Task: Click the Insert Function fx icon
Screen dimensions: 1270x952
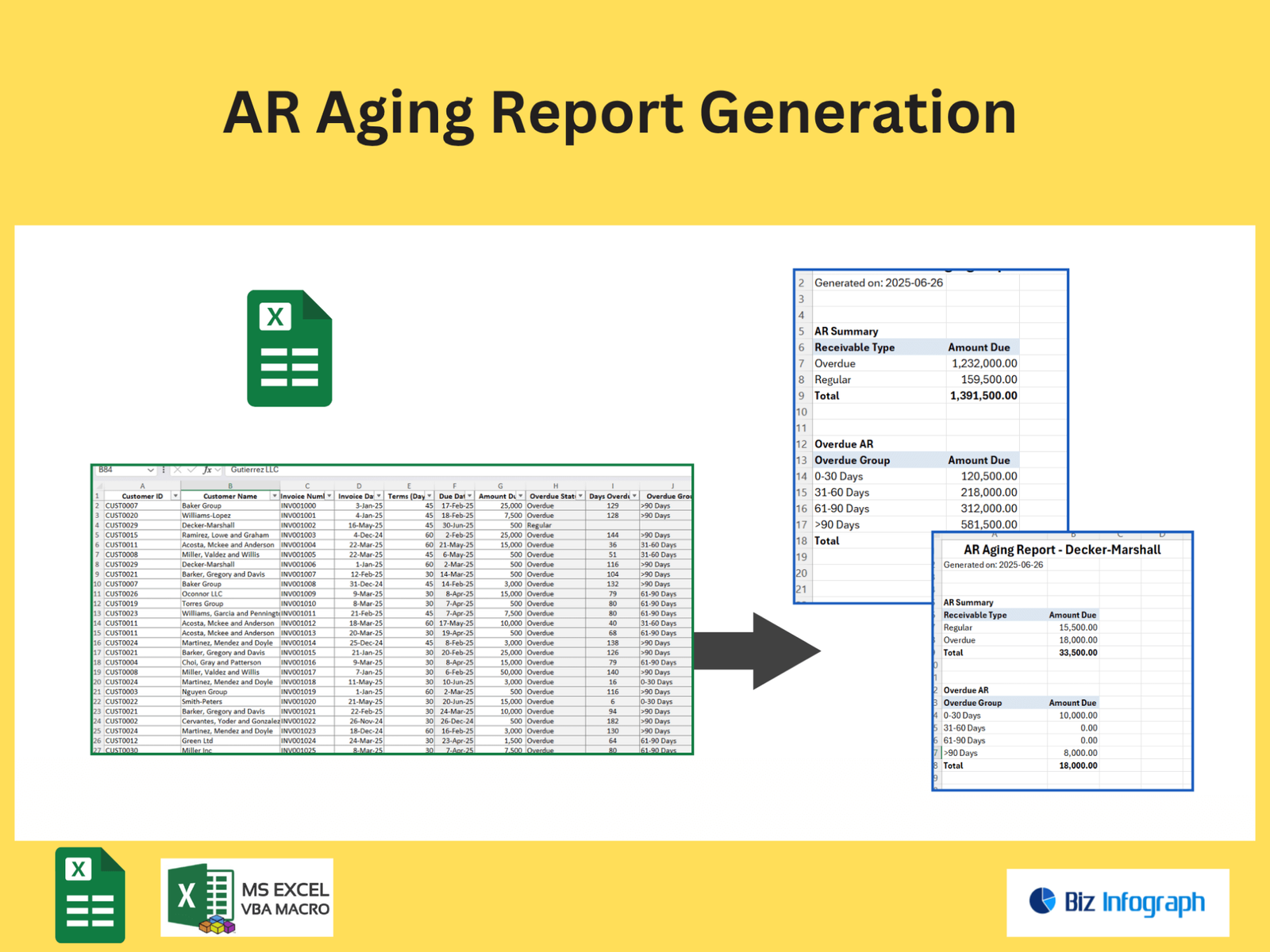Action: point(206,469)
